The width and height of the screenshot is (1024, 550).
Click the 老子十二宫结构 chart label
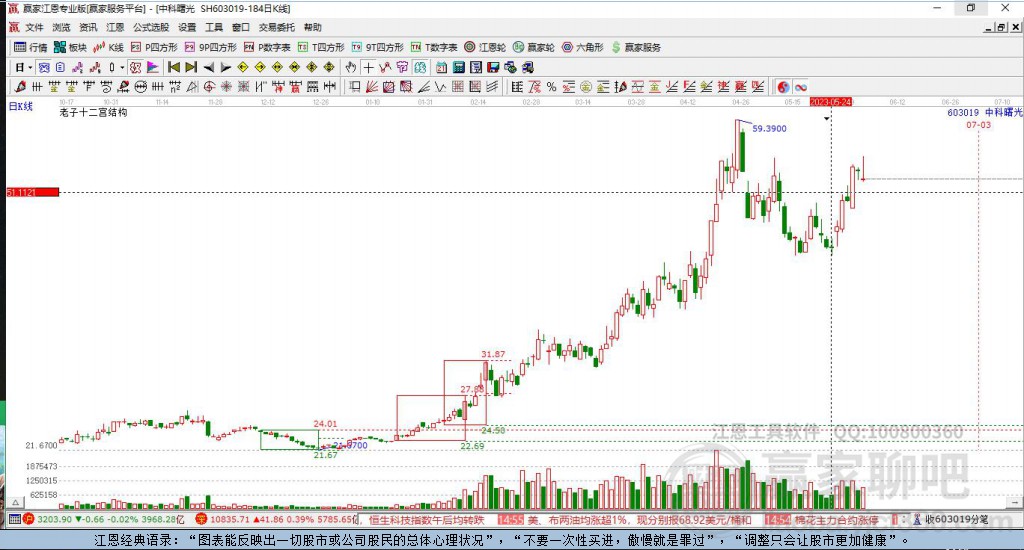coord(93,112)
